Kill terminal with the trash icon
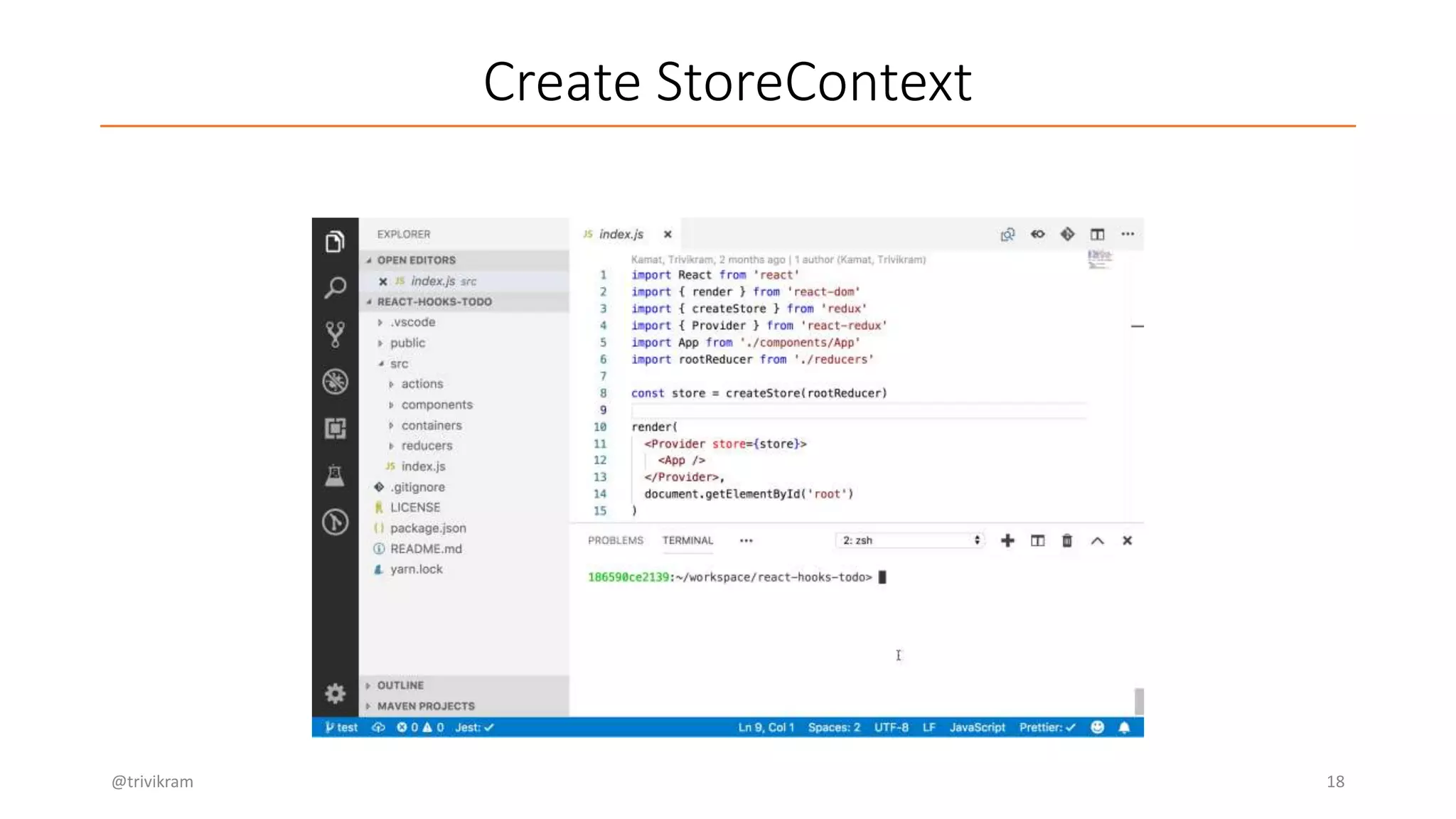The image size is (1456, 819). click(1066, 541)
